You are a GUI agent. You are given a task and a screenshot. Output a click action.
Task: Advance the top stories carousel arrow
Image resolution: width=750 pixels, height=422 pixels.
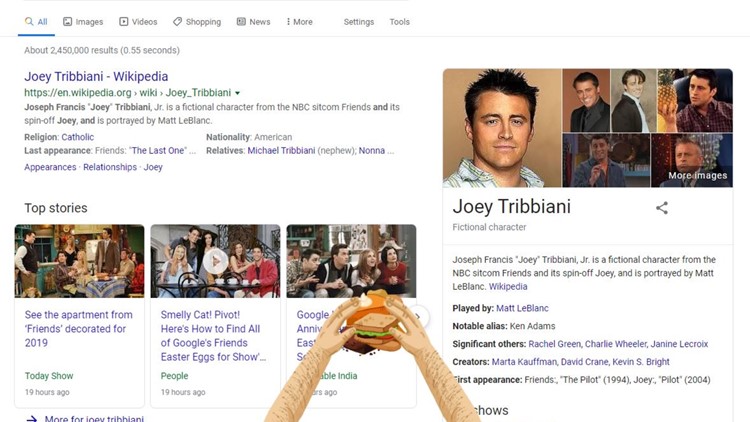coord(418,316)
